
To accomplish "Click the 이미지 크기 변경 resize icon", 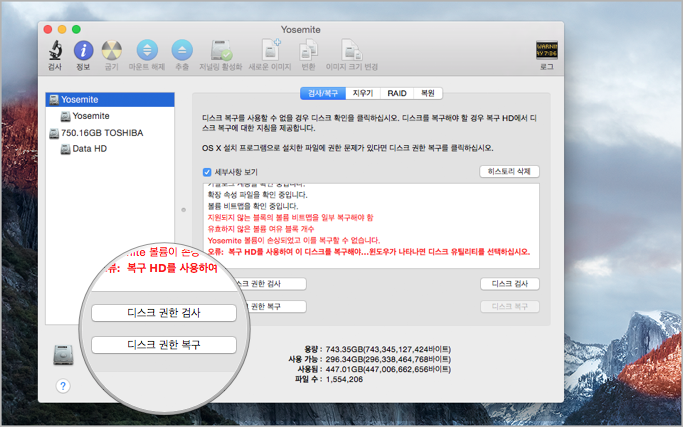I will (x=351, y=50).
